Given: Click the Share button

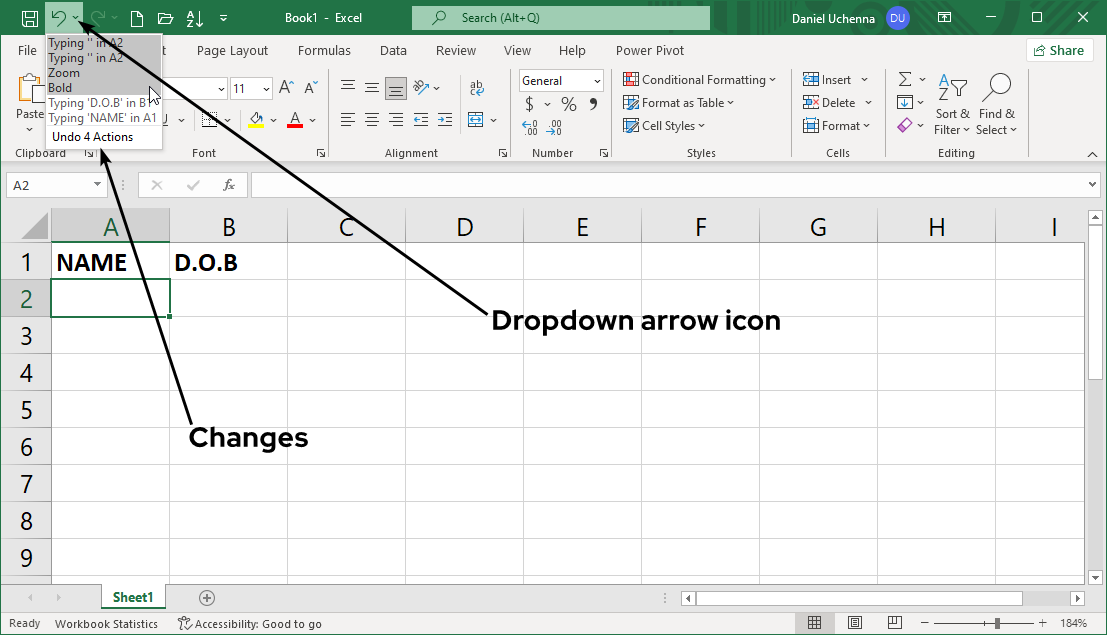Looking at the screenshot, I should [x=1059, y=50].
